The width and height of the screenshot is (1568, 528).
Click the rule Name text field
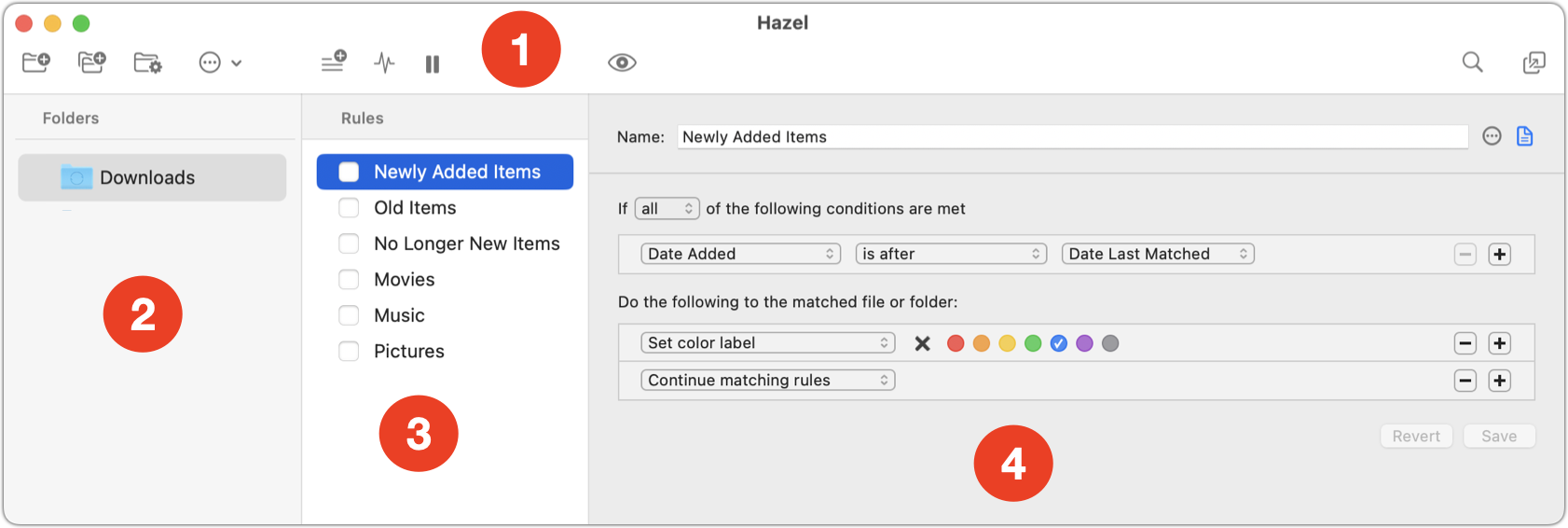1073,137
